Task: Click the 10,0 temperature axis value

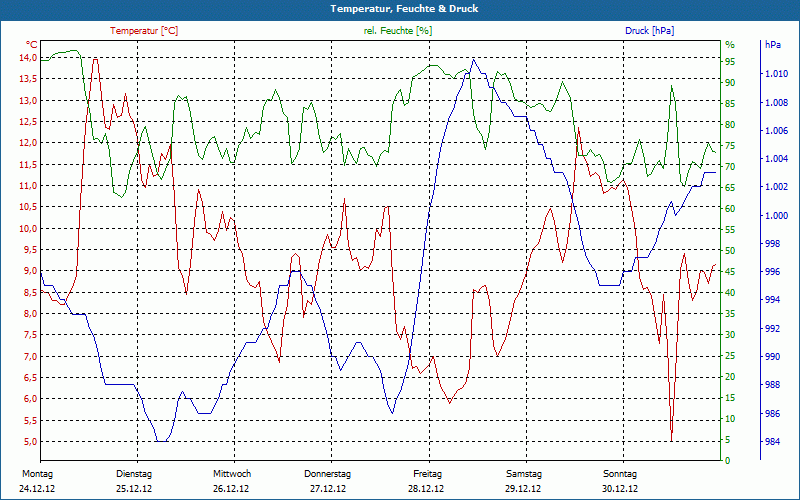Action: (28, 229)
